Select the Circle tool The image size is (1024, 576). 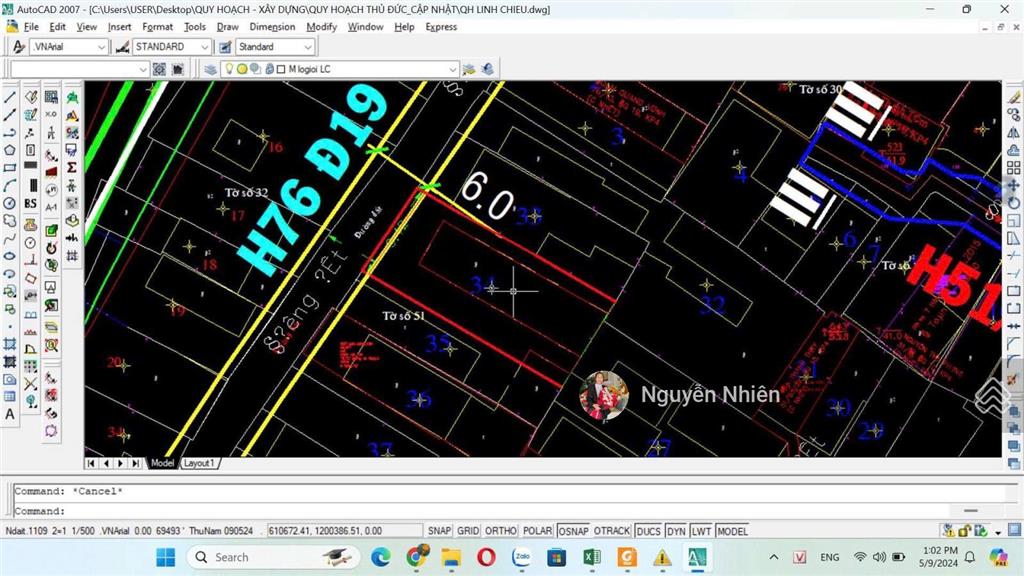coord(10,203)
